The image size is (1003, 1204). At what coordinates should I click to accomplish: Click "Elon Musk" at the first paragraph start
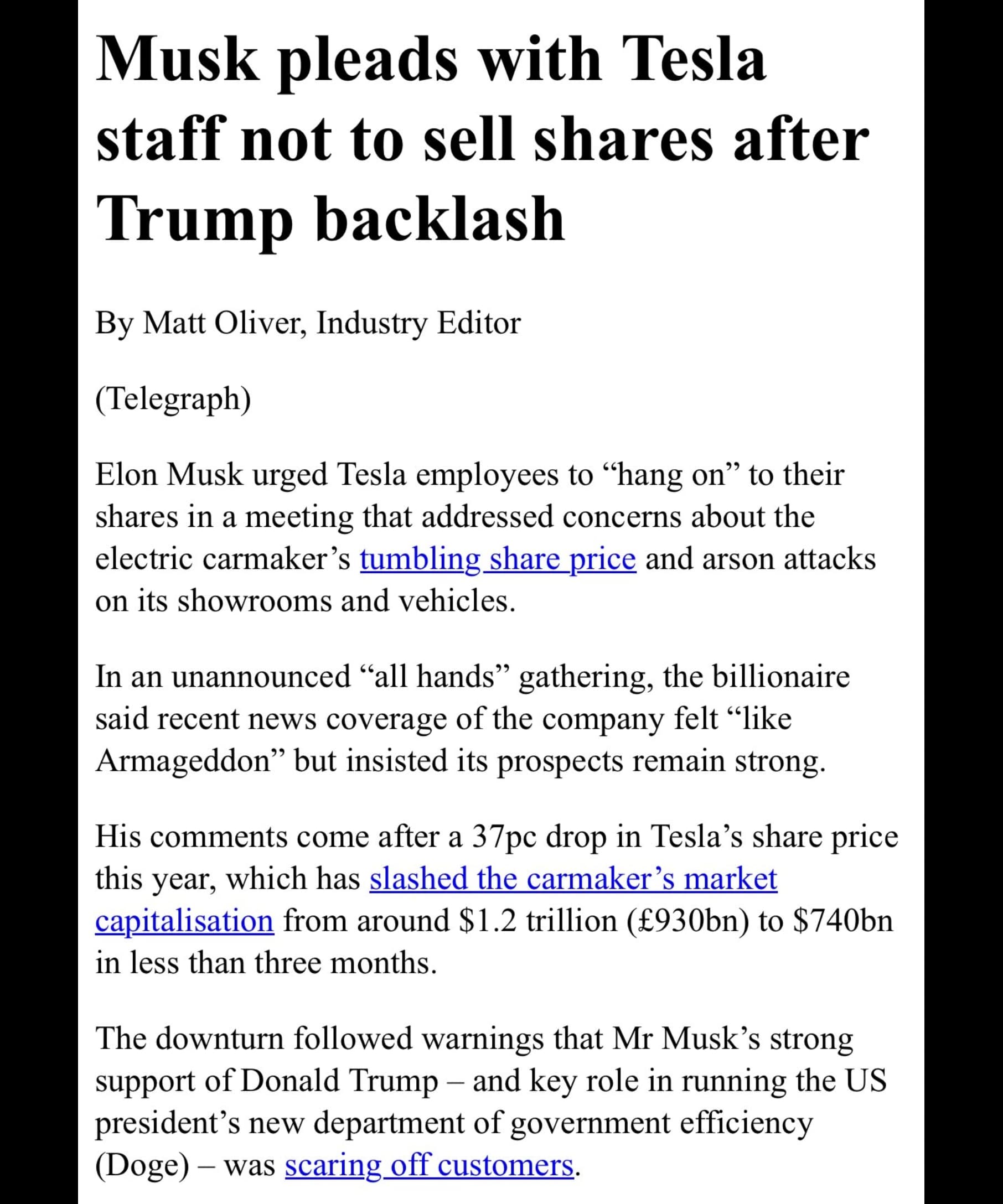[169, 475]
